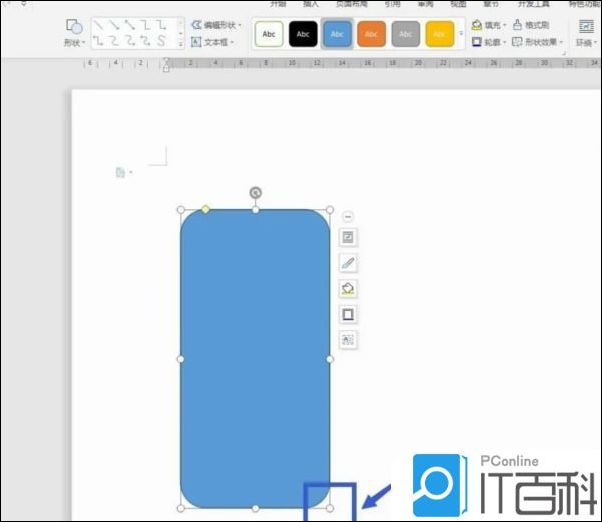Screen dimensions: 602x522
Task: Select the double-arrow line shape
Action: [x=130, y=26]
